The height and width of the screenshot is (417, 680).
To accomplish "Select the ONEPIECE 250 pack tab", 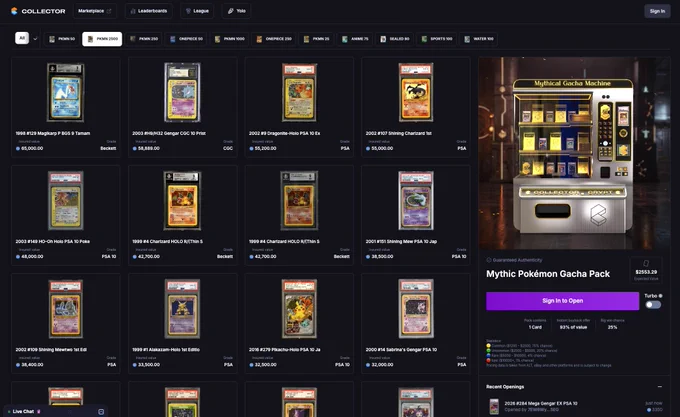I will (x=274, y=39).
